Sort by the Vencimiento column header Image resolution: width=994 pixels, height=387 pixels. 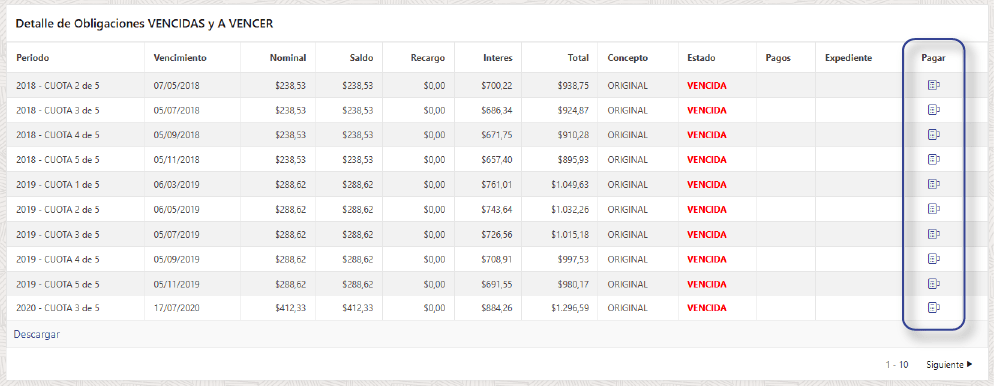coord(180,58)
